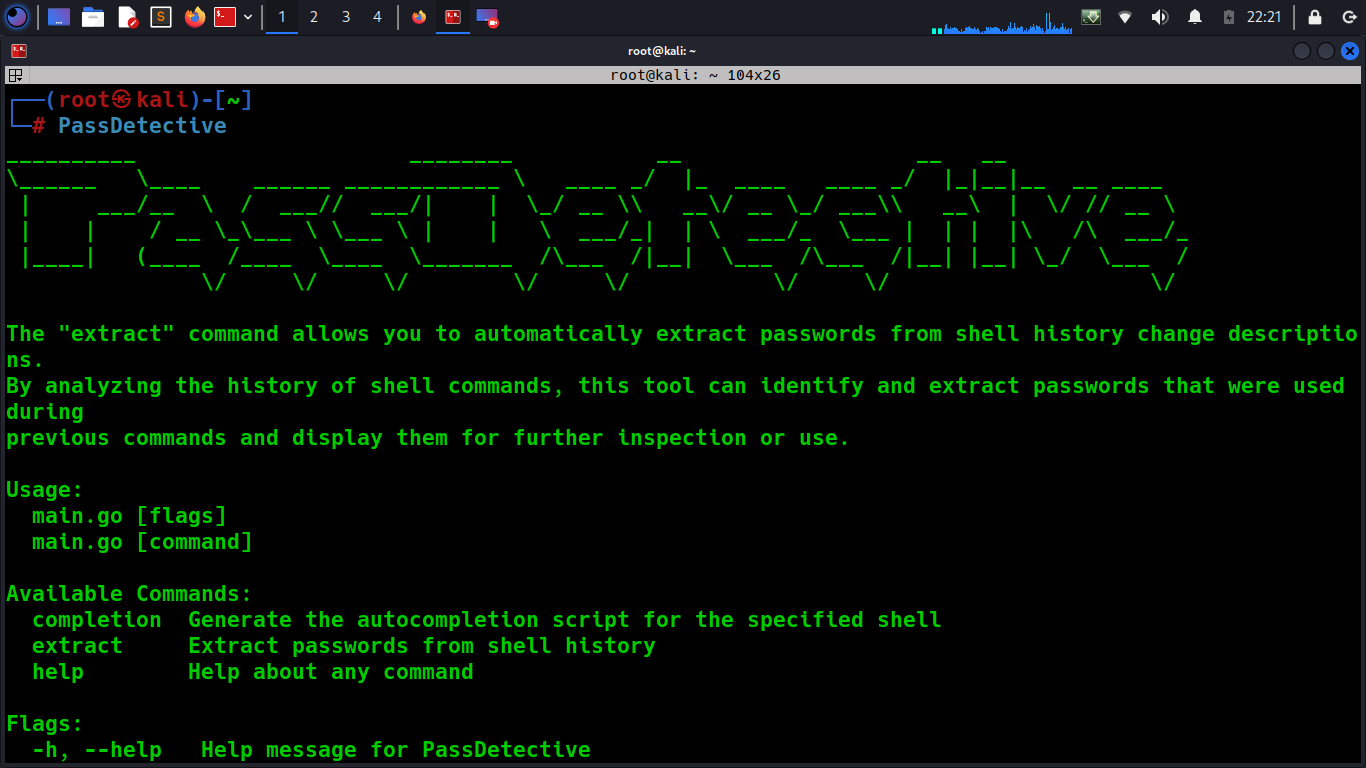The width and height of the screenshot is (1366, 768).
Task: Maximize the root@kali terminal window
Action: [x=1325, y=51]
